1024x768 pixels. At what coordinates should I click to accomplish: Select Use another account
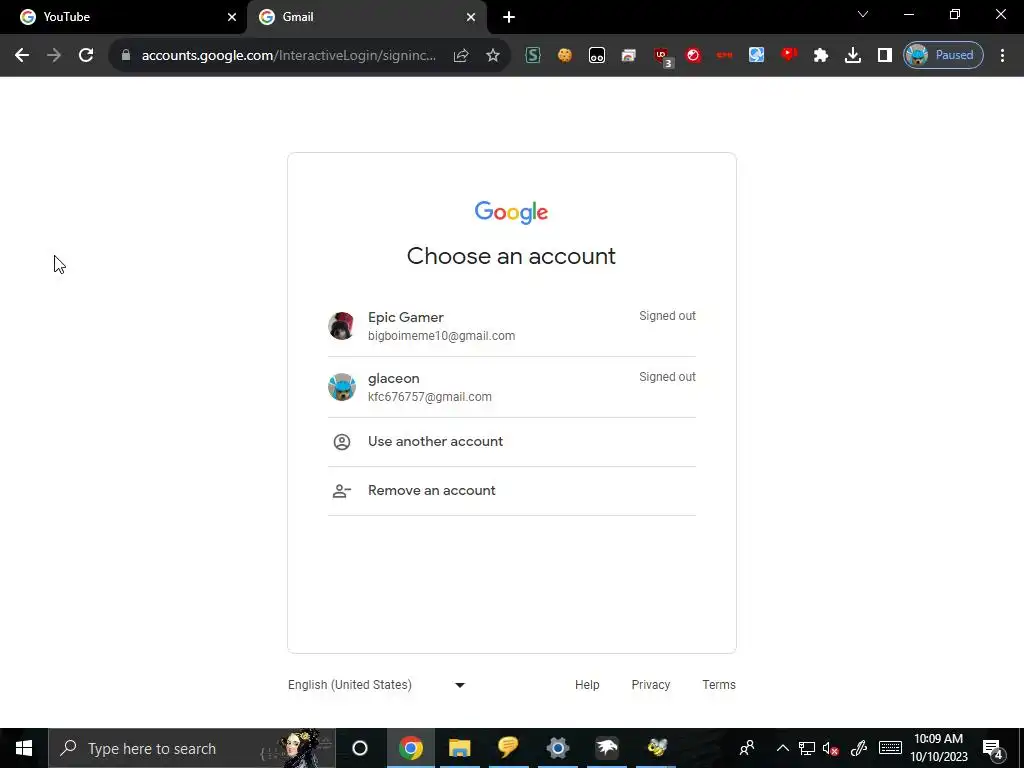coord(512,441)
